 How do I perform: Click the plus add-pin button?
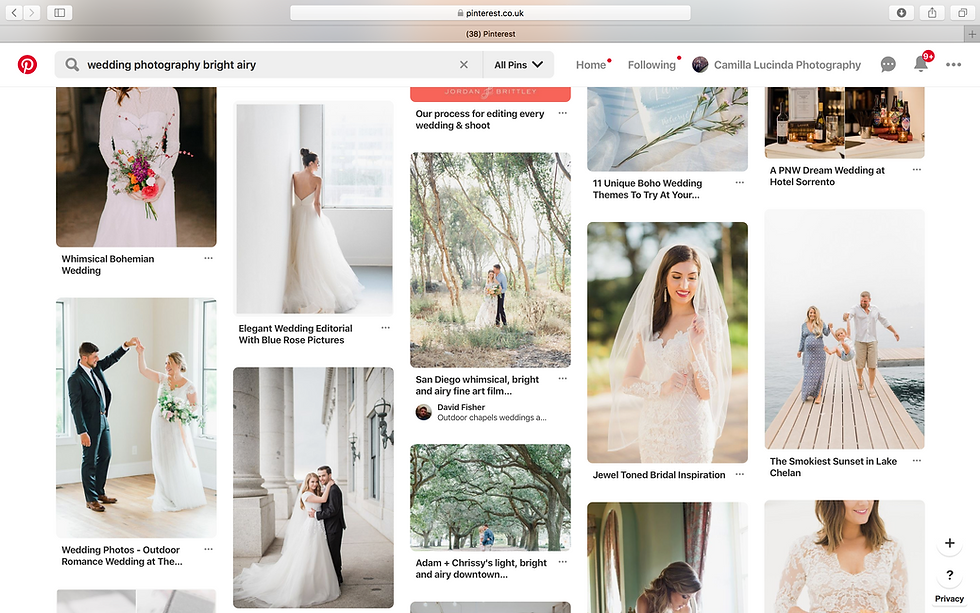(949, 543)
